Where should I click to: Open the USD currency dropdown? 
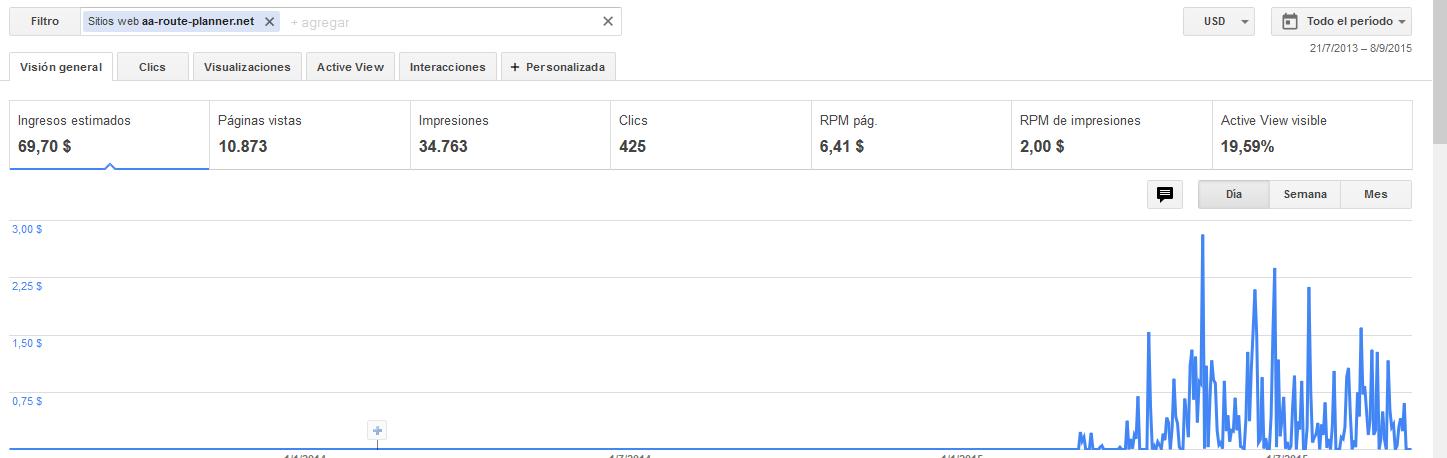click(1218, 21)
